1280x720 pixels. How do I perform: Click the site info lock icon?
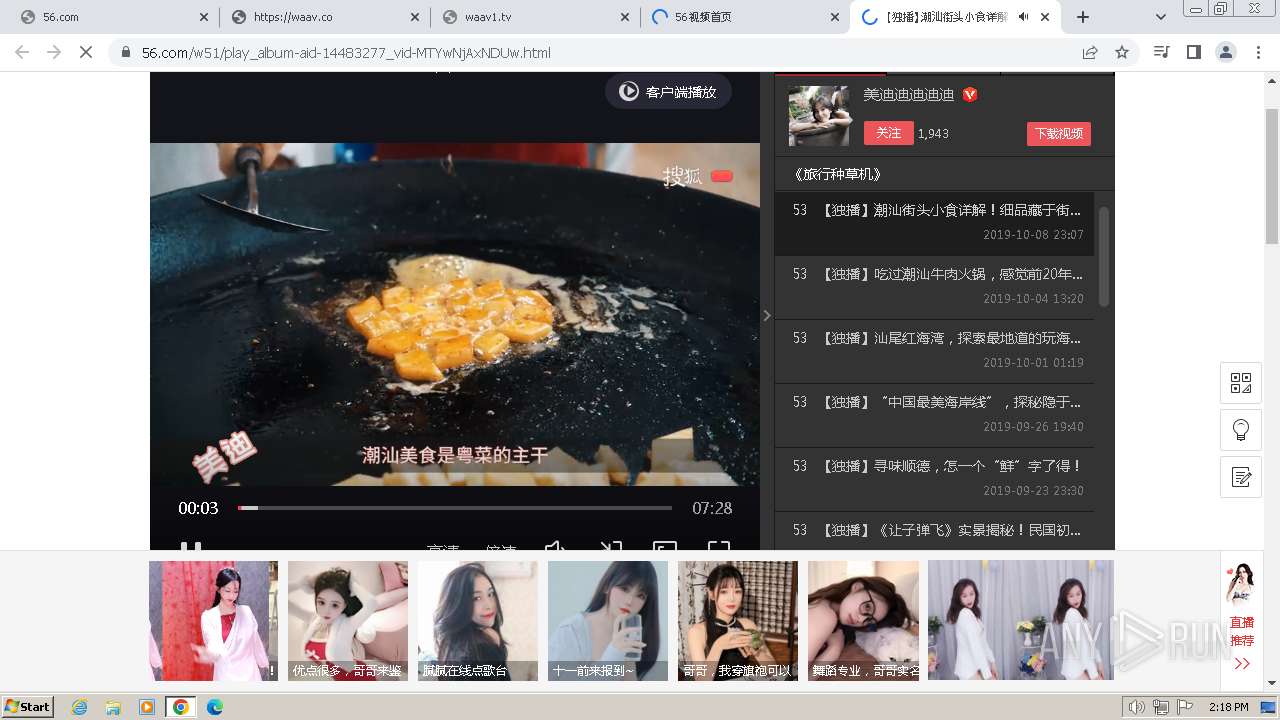(125, 52)
